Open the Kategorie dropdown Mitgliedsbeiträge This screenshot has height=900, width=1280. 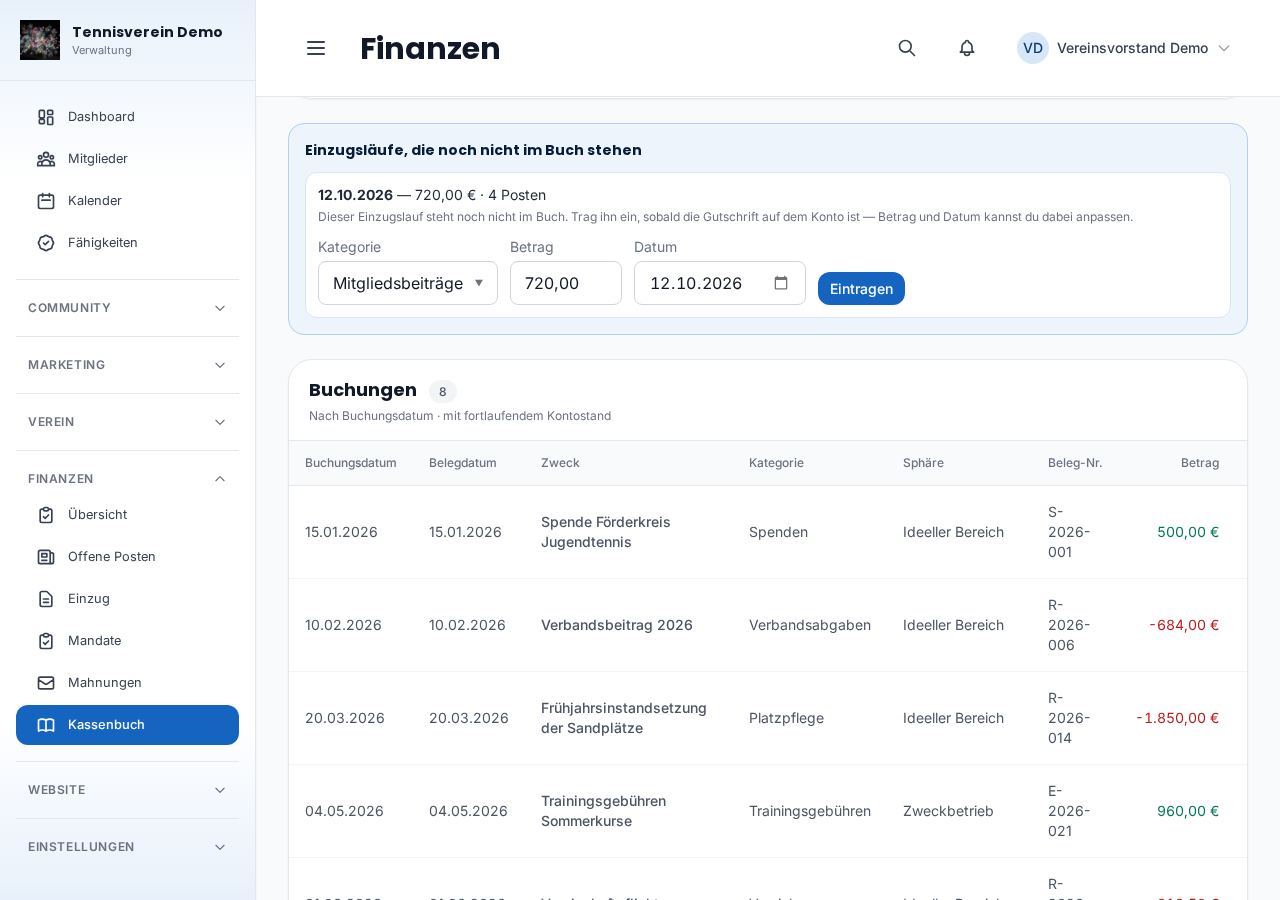(408, 283)
